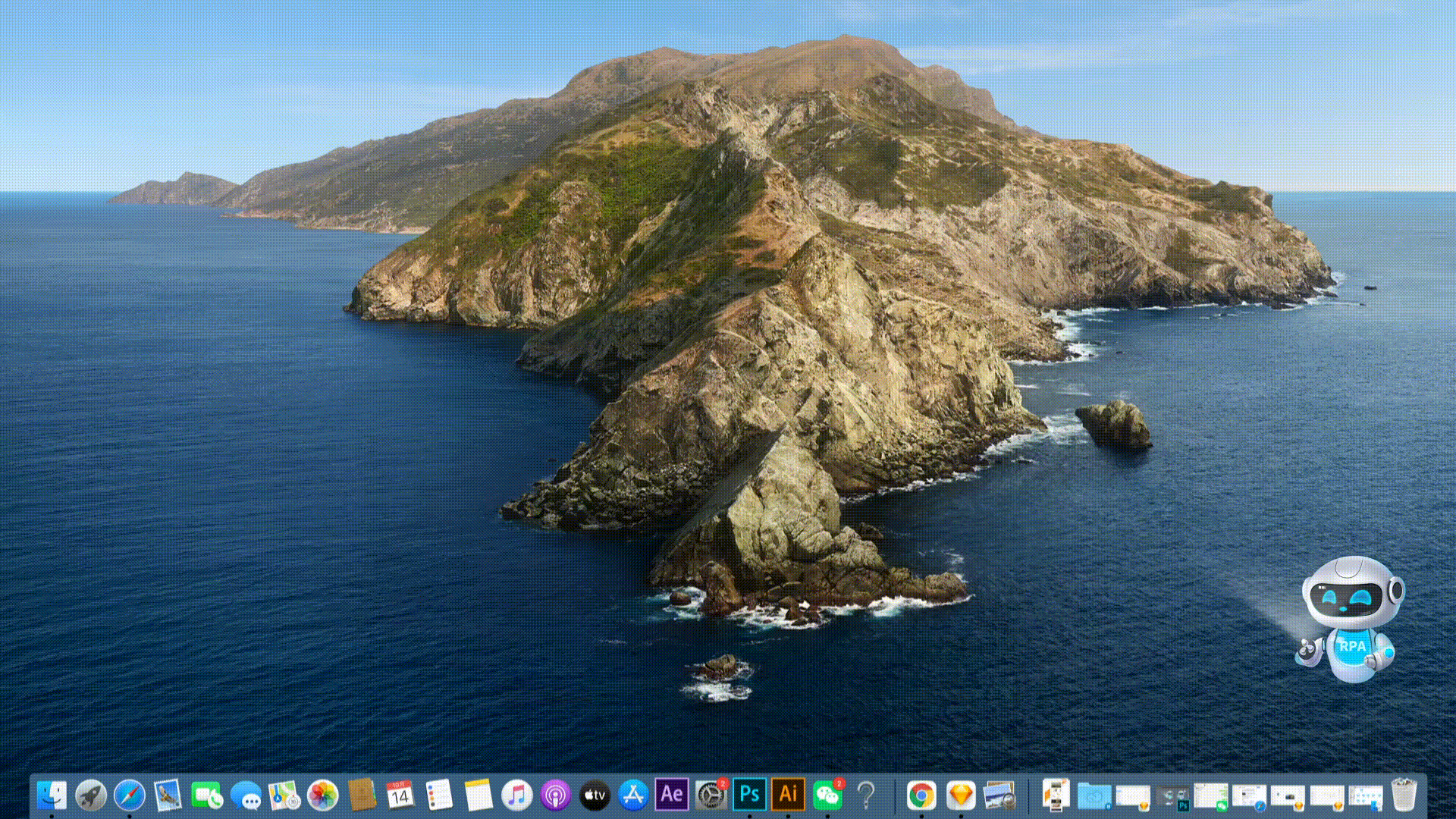Open the Photos app
The width and height of the screenshot is (1456, 819).
click(323, 795)
